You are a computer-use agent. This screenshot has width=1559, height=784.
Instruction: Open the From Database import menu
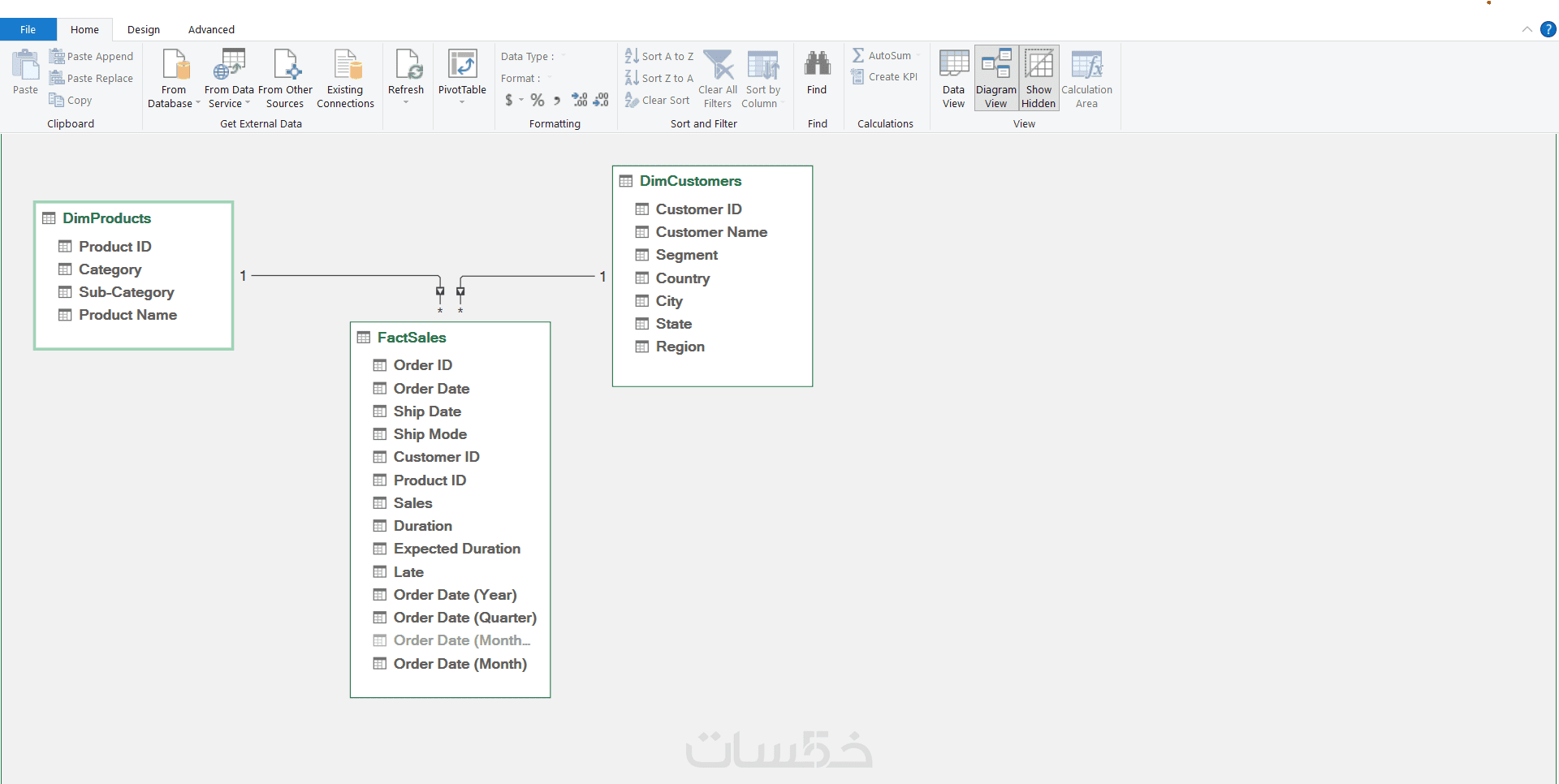(174, 78)
